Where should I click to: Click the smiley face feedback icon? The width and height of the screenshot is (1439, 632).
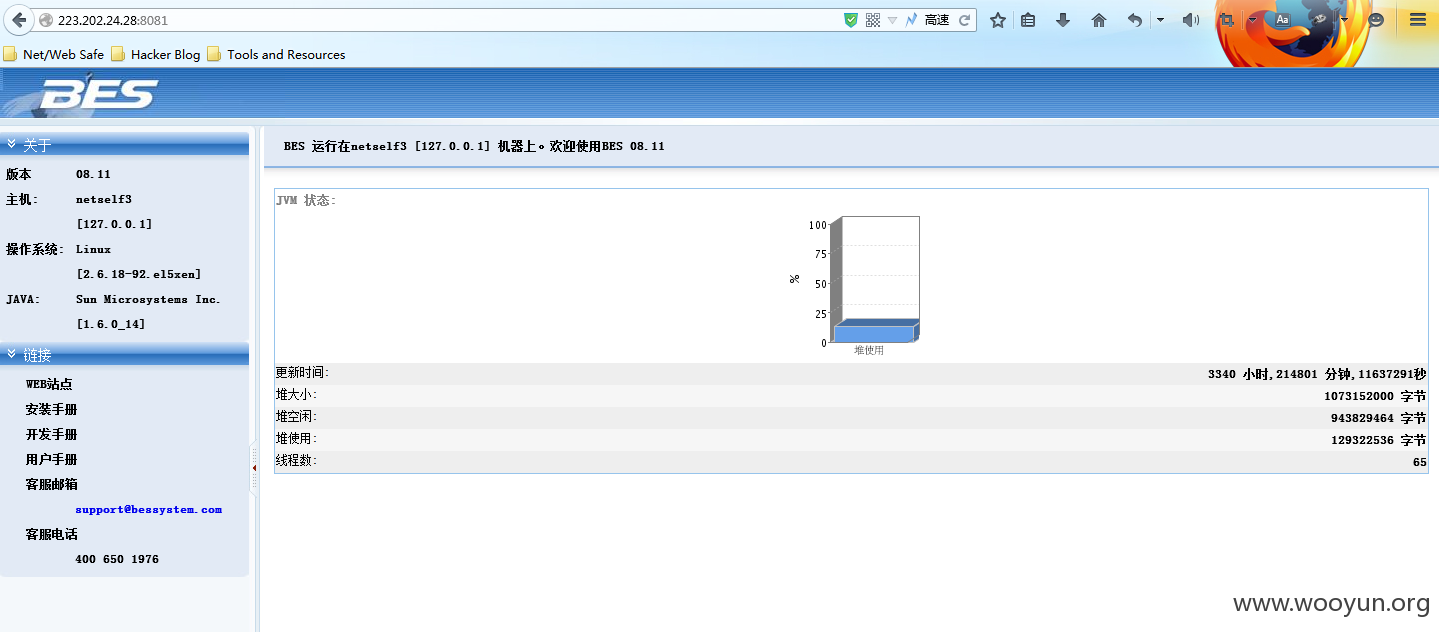pyautogui.click(x=1376, y=20)
